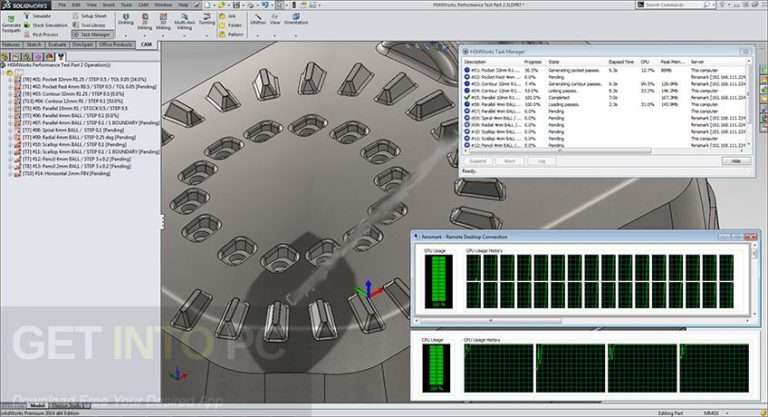Run the Simulate command
The width and height of the screenshot is (768, 417).
tap(37, 16)
